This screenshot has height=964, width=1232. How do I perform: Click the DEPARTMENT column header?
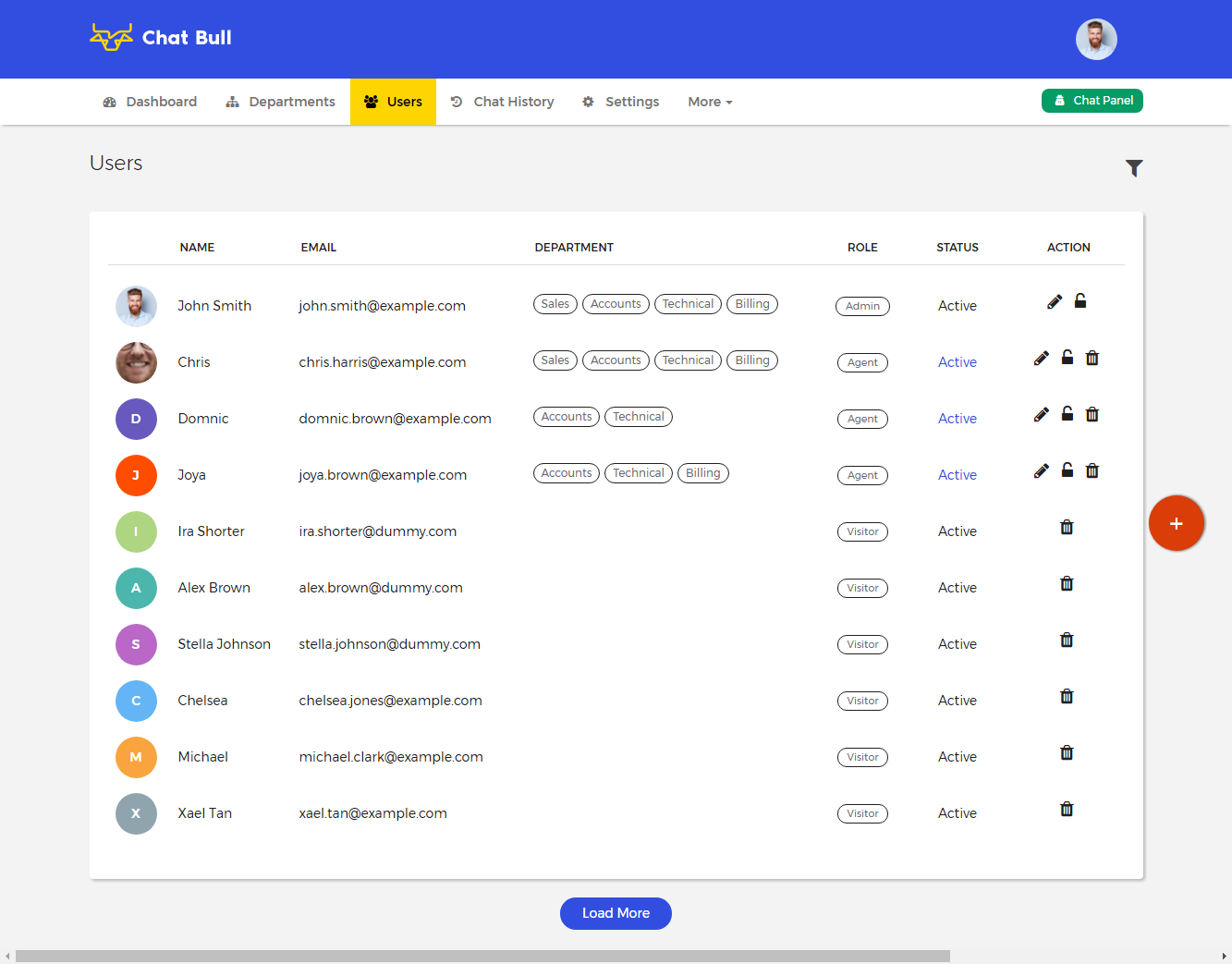[x=574, y=248]
